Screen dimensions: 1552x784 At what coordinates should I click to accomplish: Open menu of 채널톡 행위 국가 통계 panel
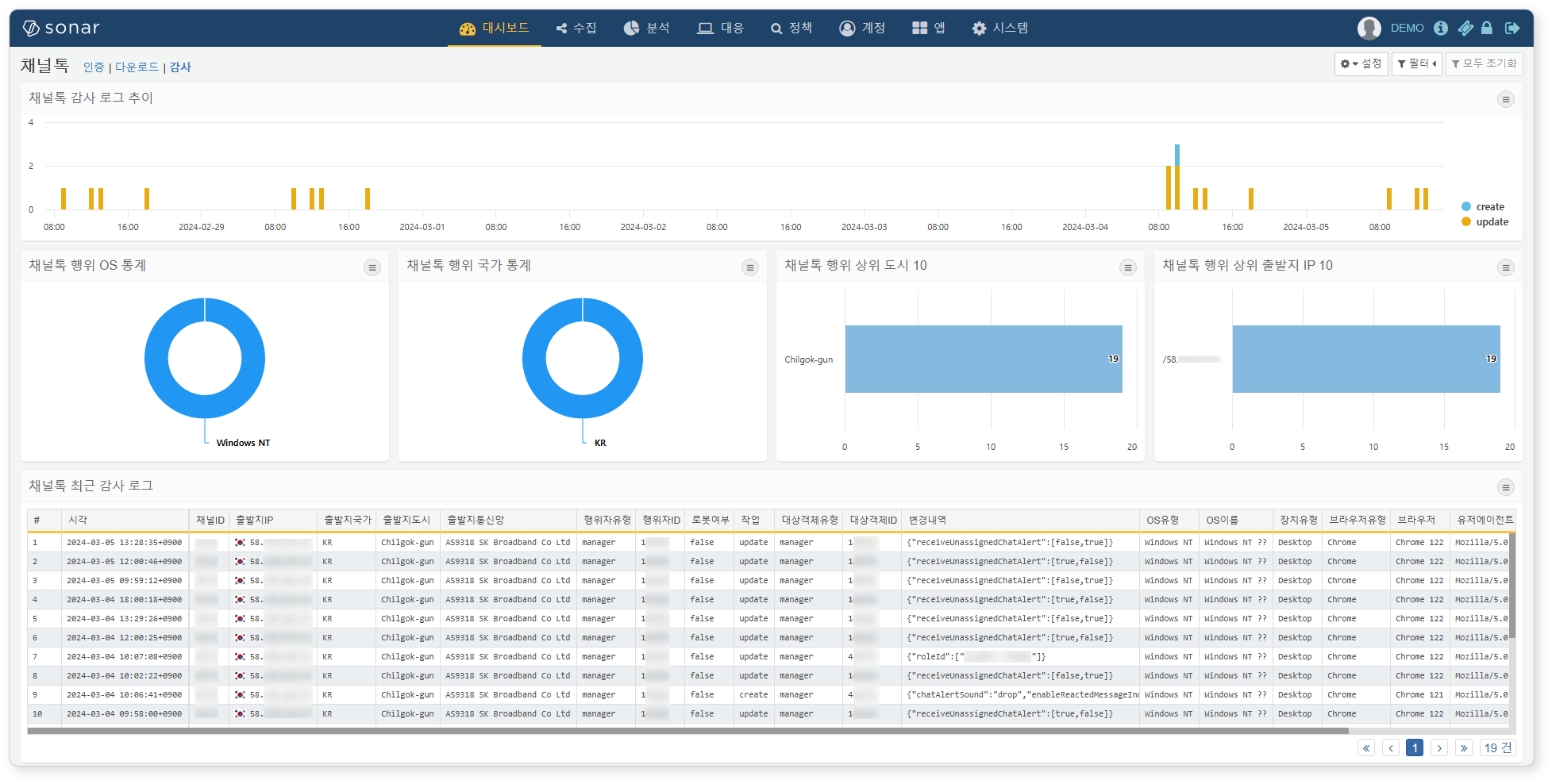pyautogui.click(x=749, y=267)
